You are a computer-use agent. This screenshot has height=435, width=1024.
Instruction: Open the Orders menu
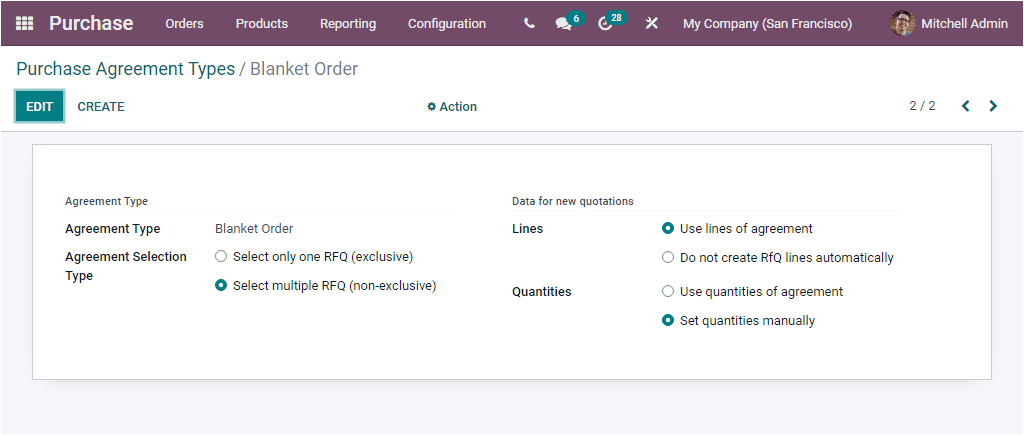tap(184, 23)
